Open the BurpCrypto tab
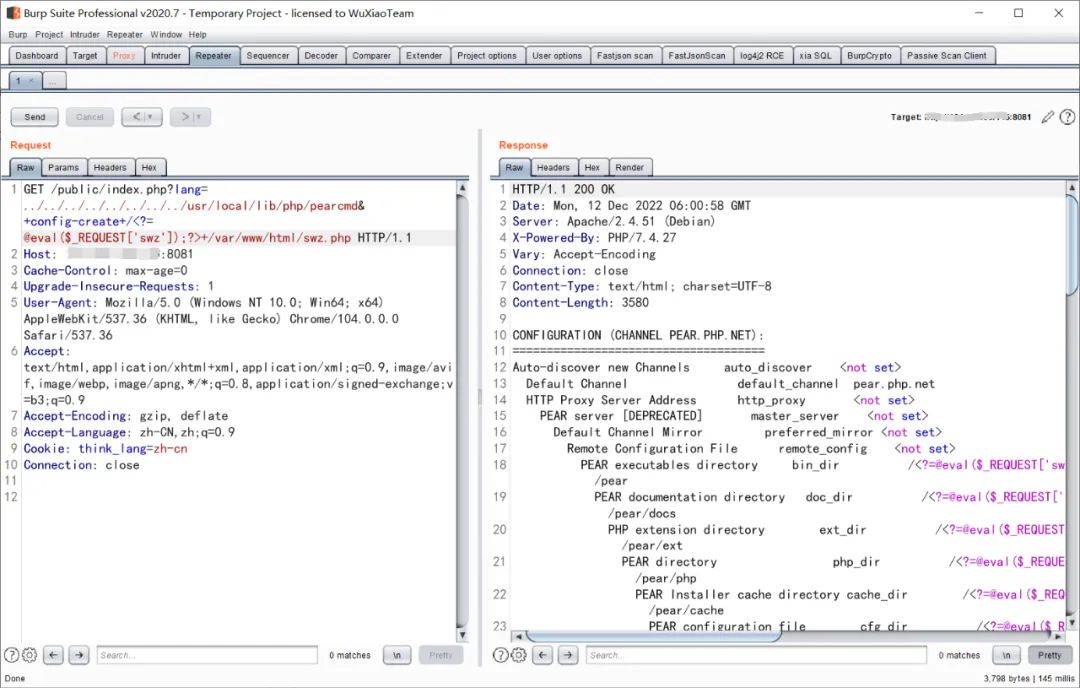1080x688 pixels. point(870,56)
